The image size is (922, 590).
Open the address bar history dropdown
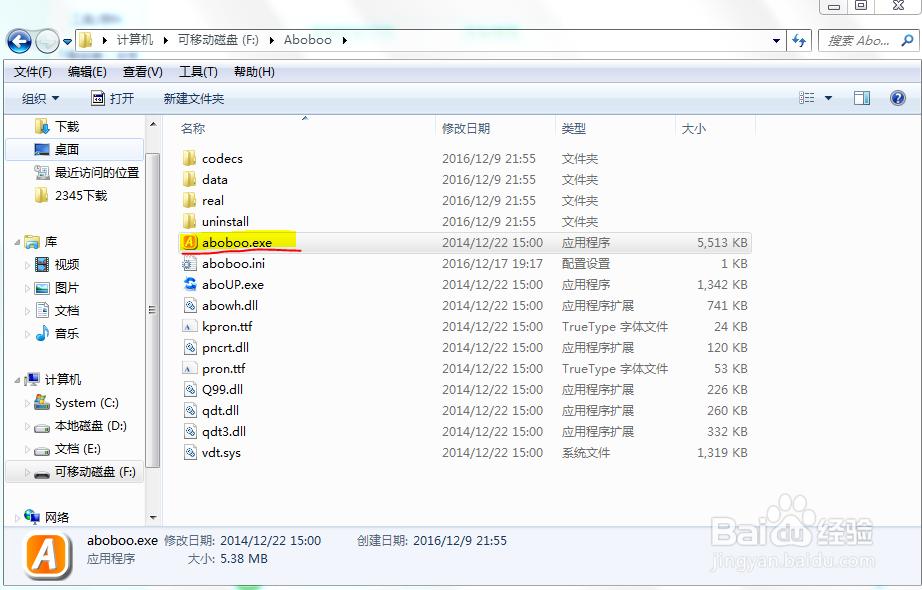click(x=776, y=41)
